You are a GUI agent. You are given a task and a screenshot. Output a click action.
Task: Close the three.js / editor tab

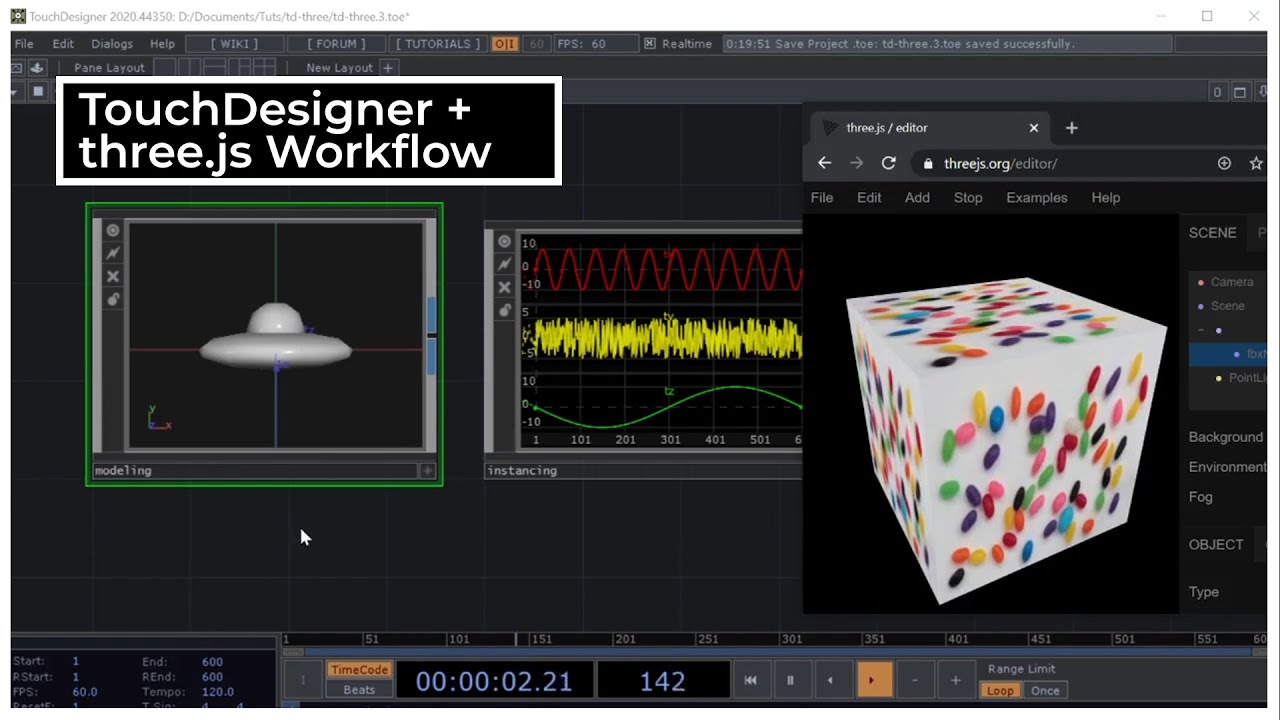pyautogui.click(x=1034, y=128)
